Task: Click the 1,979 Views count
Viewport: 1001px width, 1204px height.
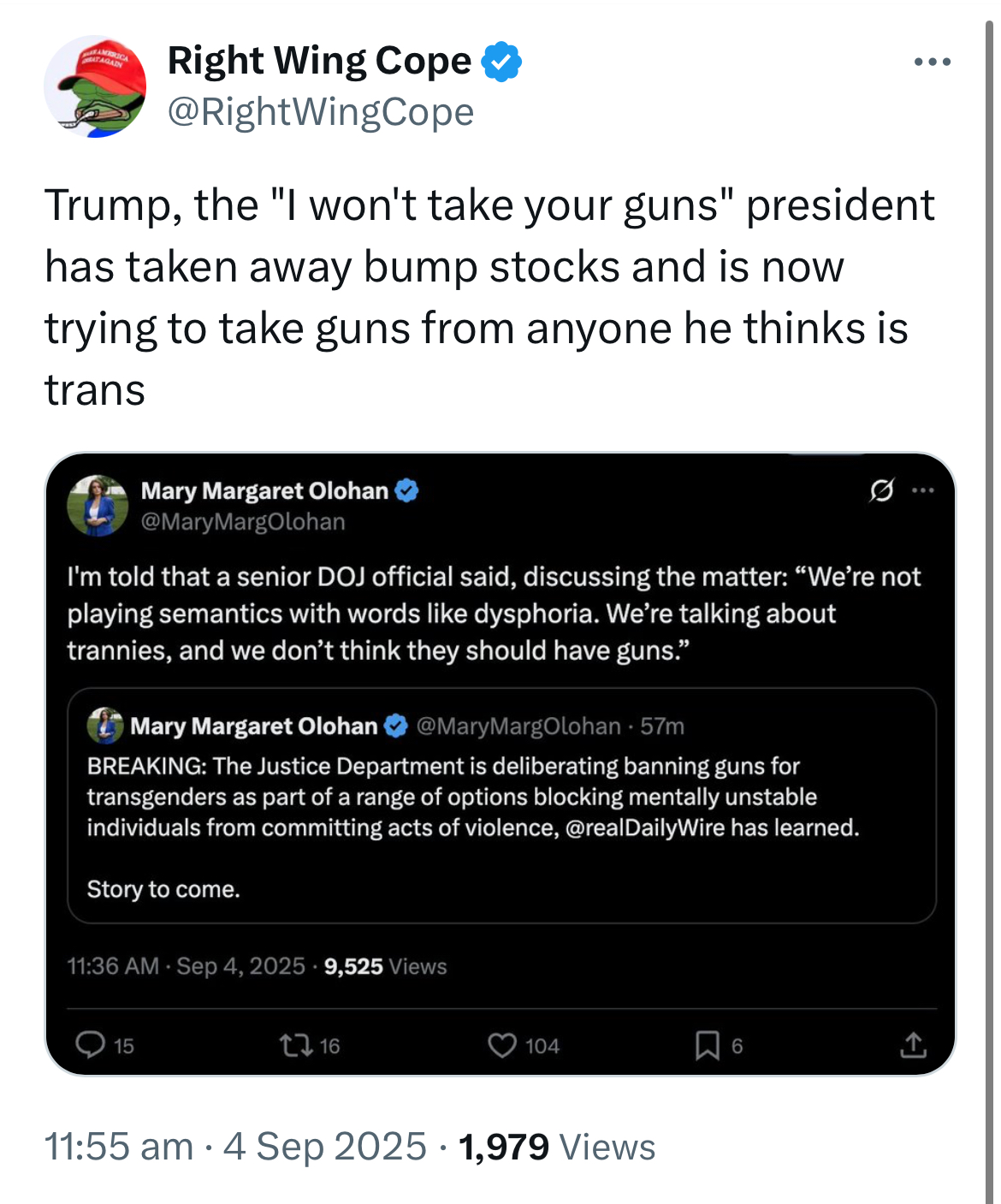Action: pos(557,1147)
